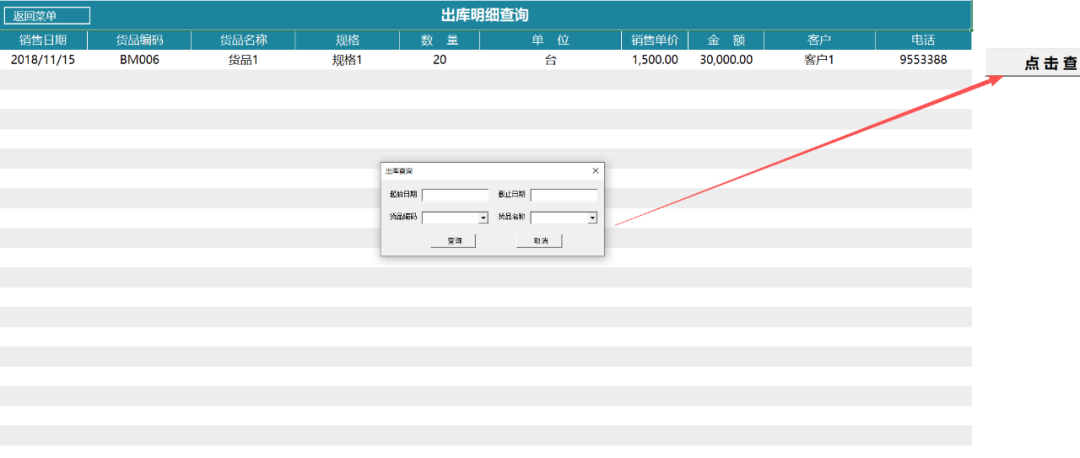The image size is (1080, 458).
Task: Select the cell containing BM006
Action: pyautogui.click(x=139, y=60)
